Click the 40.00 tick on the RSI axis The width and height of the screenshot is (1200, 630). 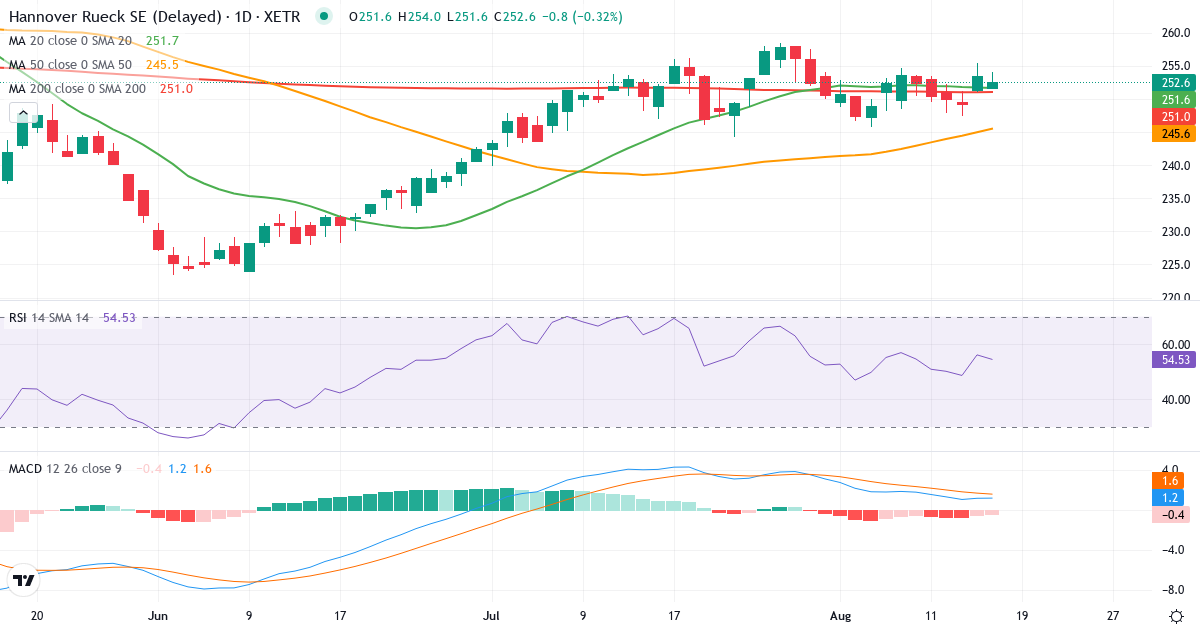pyautogui.click(x=1176, y=400)
